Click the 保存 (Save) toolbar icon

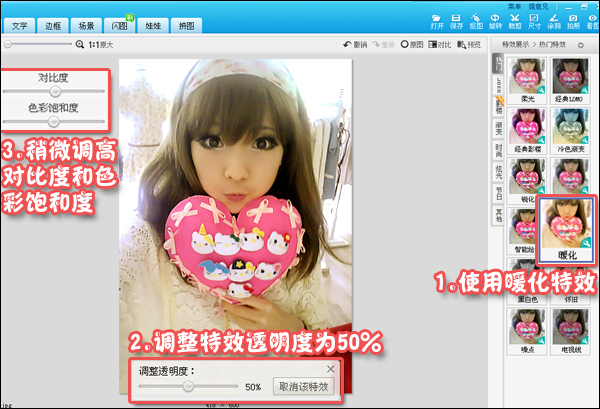pyautogui.click(x=456, y=20)
